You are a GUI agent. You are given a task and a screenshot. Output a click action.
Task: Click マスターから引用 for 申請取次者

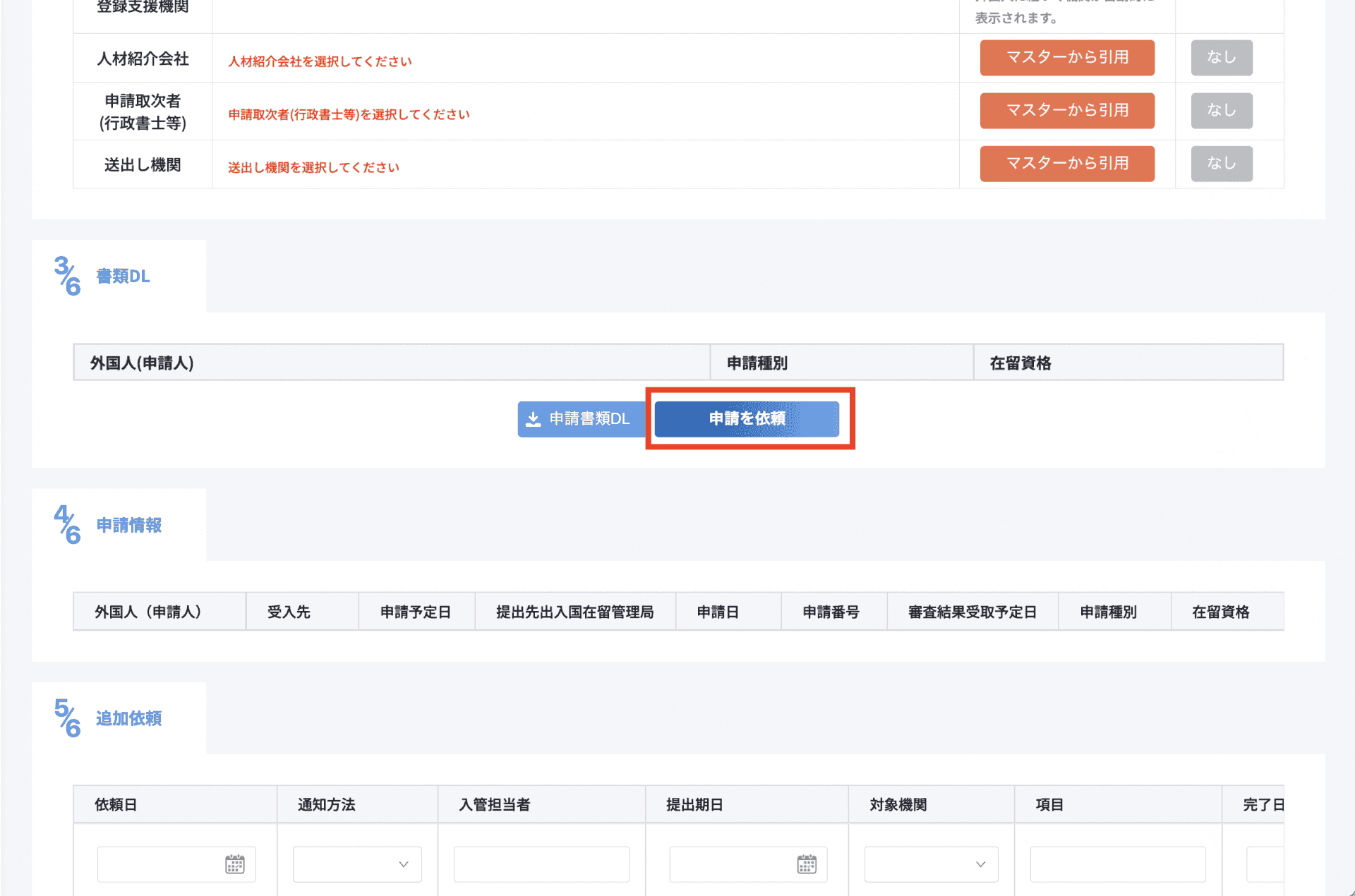click(1066, 110)
